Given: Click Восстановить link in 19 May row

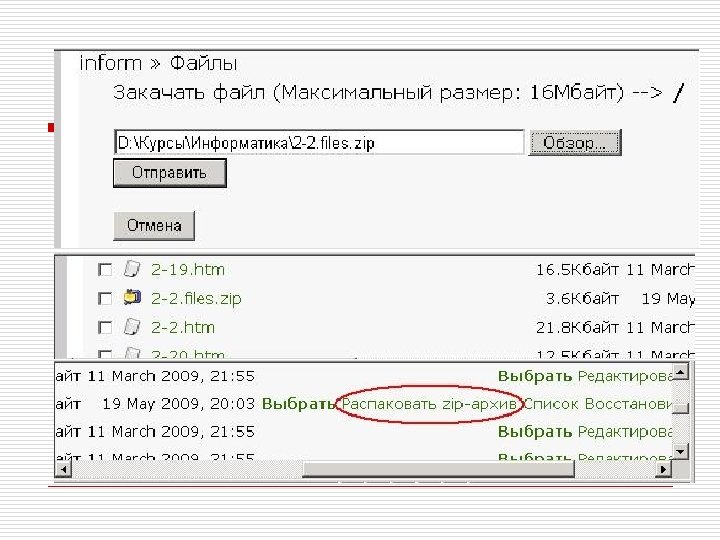Looking at the screenshot, I should [x=628, y=404].
